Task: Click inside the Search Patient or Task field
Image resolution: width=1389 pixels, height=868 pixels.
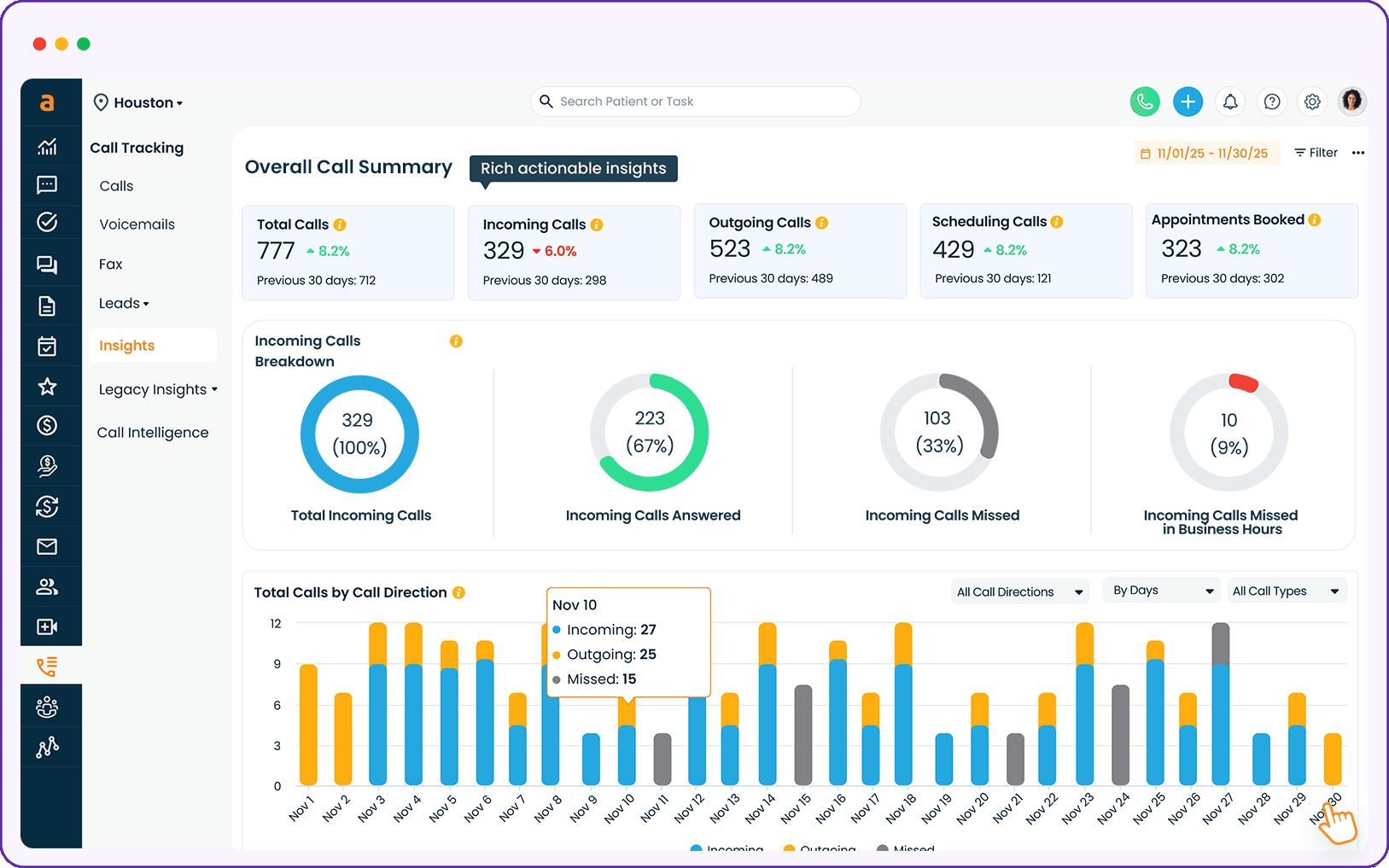Action: [x=696, y=102]
